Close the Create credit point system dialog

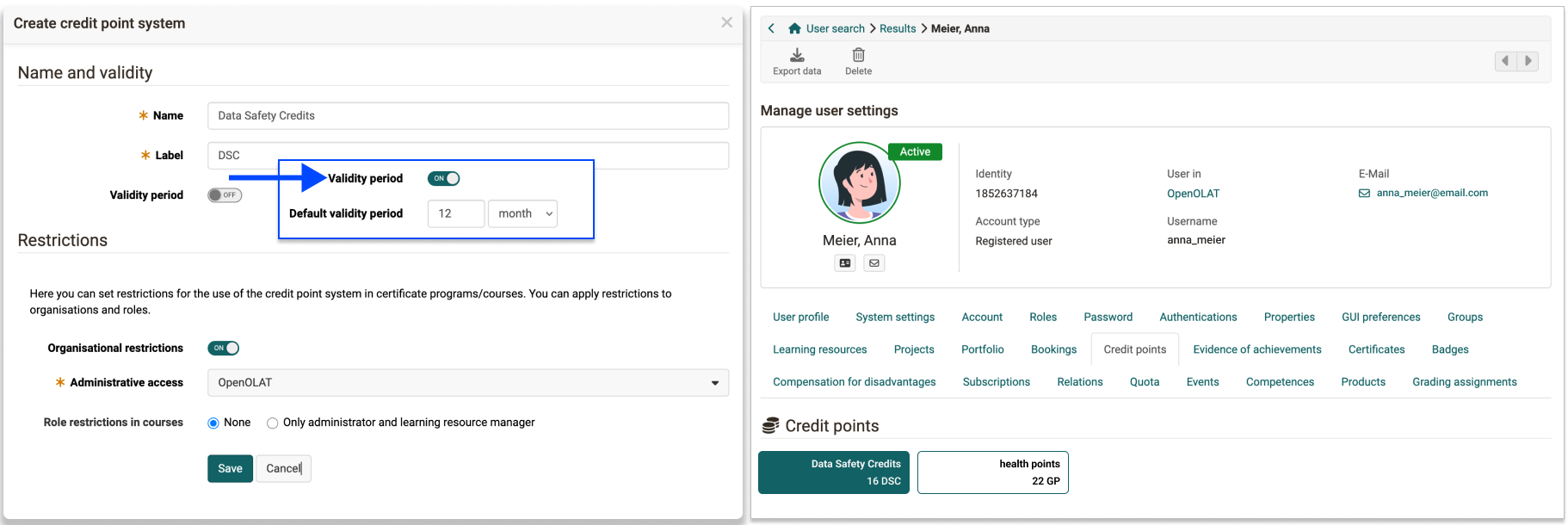point(726,22)
